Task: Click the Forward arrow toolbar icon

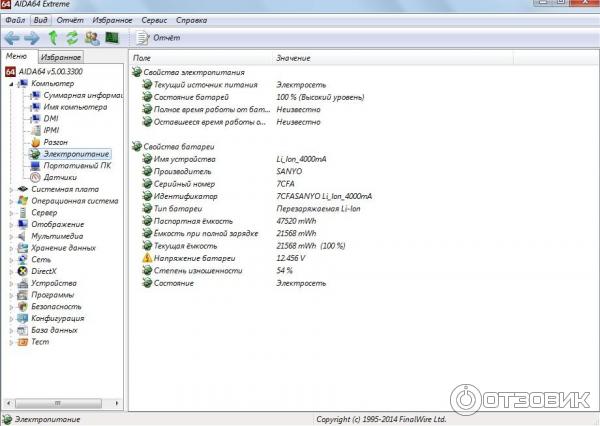Action: pos(32,38)
